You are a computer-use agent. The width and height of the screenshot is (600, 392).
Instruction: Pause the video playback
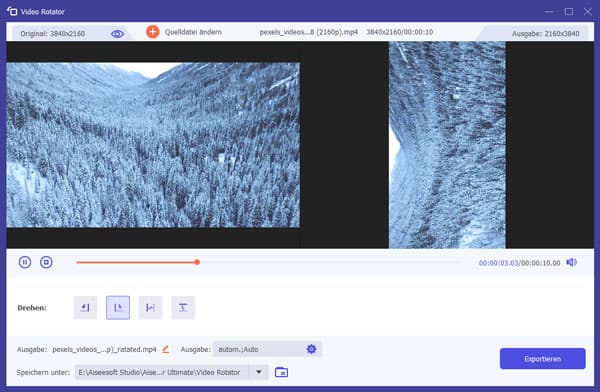click(25, 262)
